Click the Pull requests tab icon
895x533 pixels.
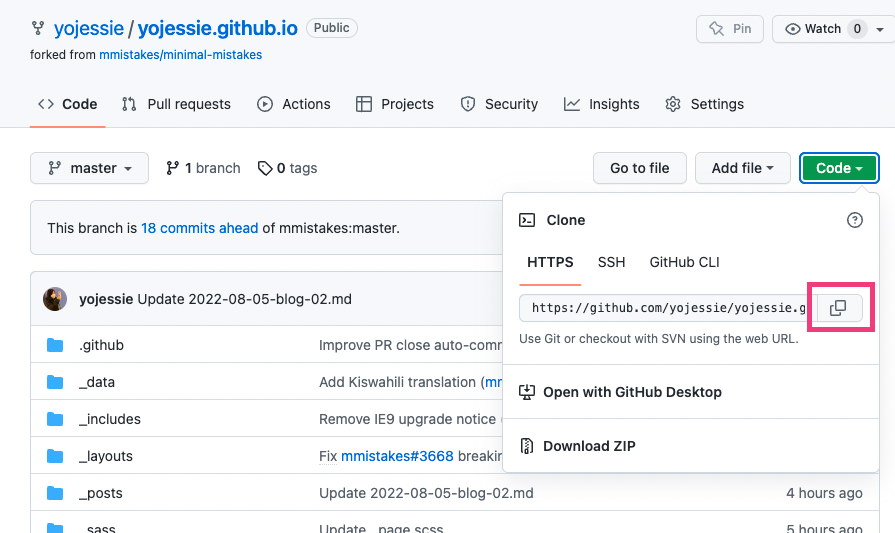click(129, 104)
